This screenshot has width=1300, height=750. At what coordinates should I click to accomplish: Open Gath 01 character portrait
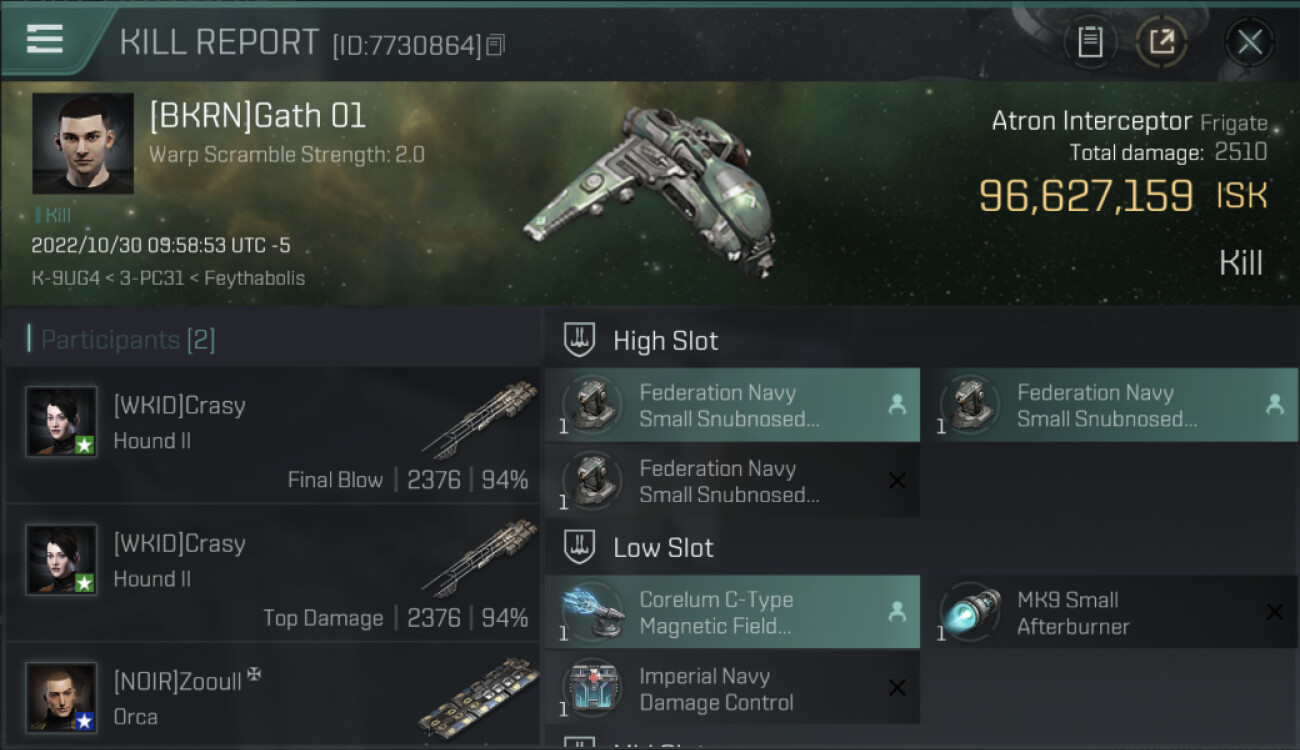(x=83, y=143)
